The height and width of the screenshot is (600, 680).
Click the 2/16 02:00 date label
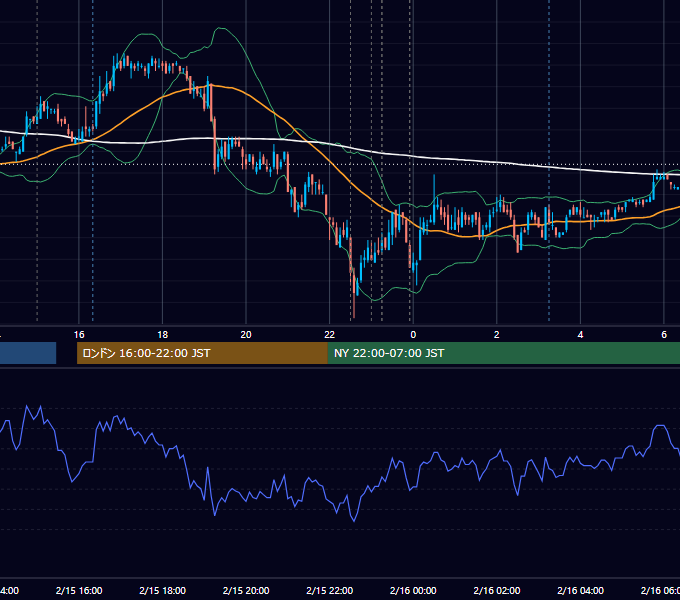tap(497, 590)
